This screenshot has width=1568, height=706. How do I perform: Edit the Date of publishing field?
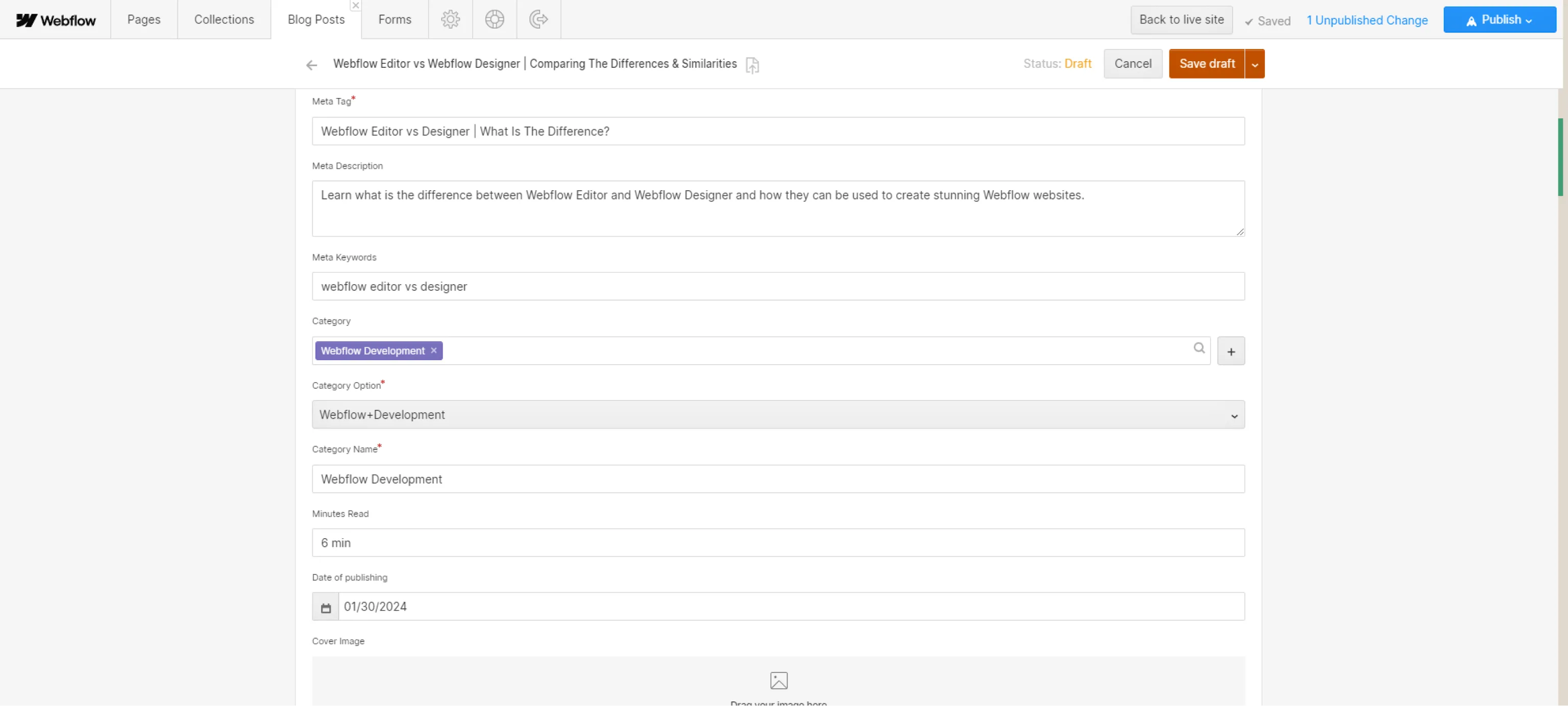point(791,607)
